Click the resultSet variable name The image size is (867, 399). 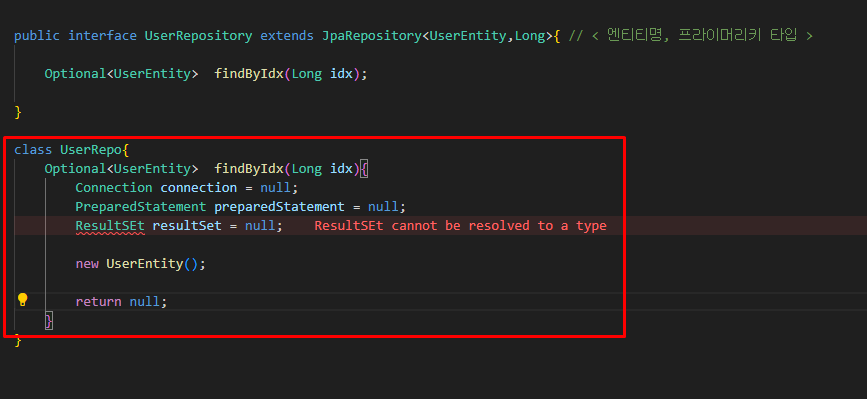[x=187, y=225]
